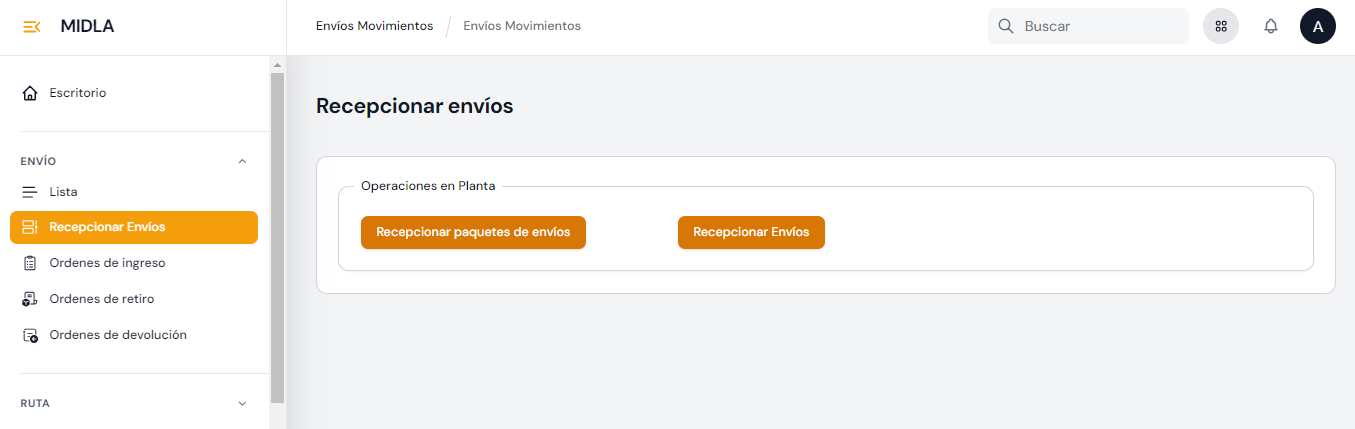Click the Ordenes de devolución icon
This screenshot has height=429, width=1355.
coord(30,335)
